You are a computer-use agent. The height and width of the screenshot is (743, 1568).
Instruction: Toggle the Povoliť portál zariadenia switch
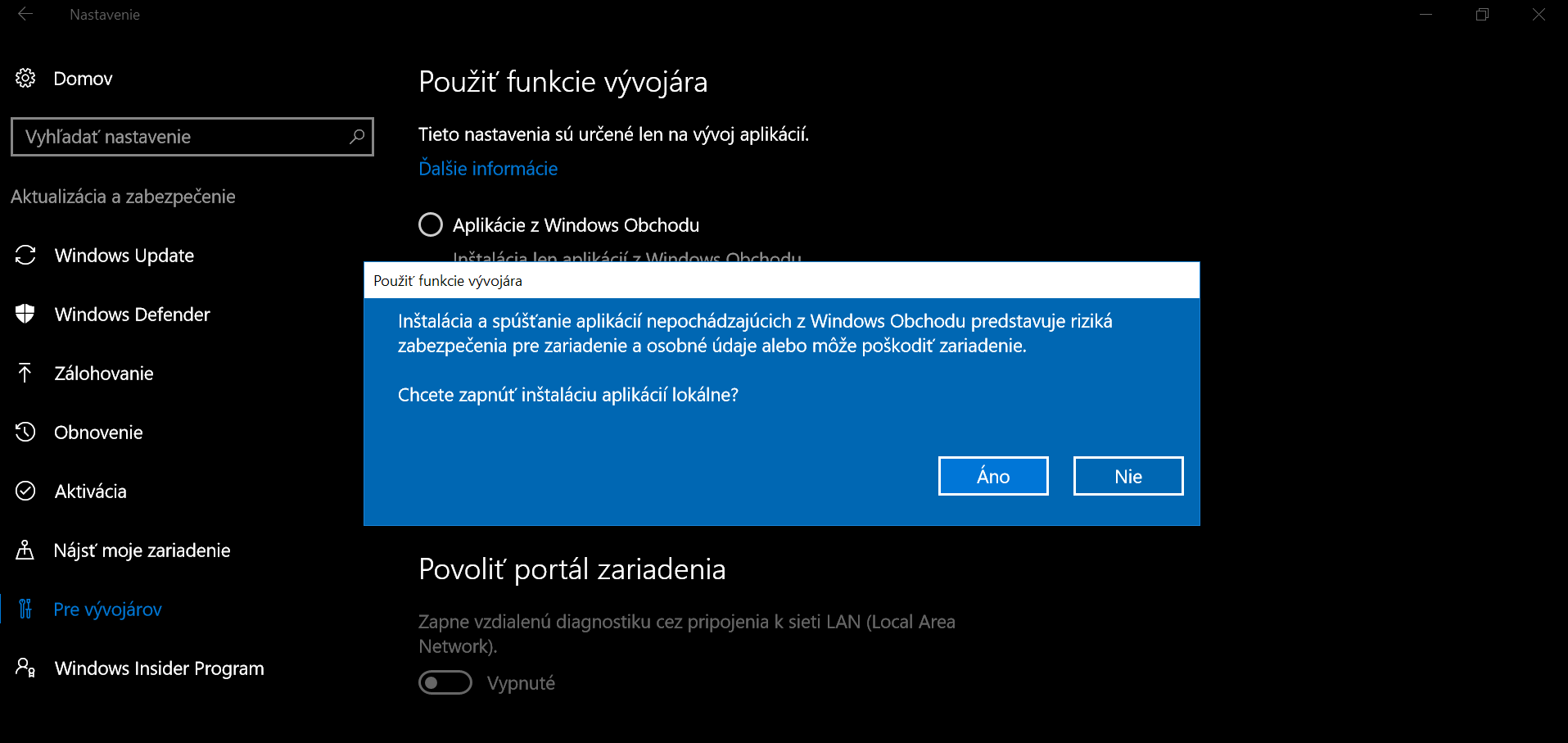(x=445, y=682)
